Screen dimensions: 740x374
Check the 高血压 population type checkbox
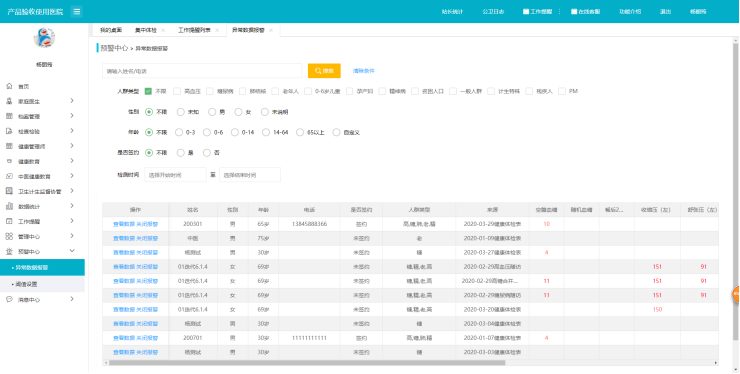(177, 91)
